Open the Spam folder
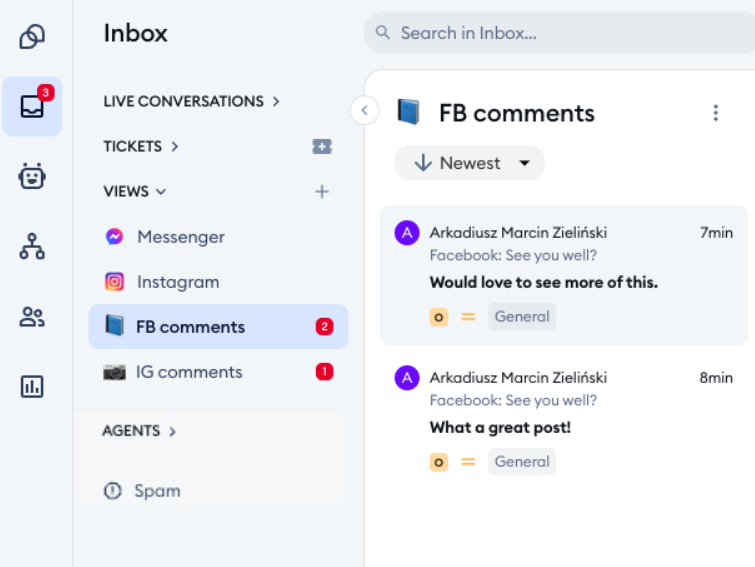The width and height of the screenshot is (755, 567). (157, 491)
